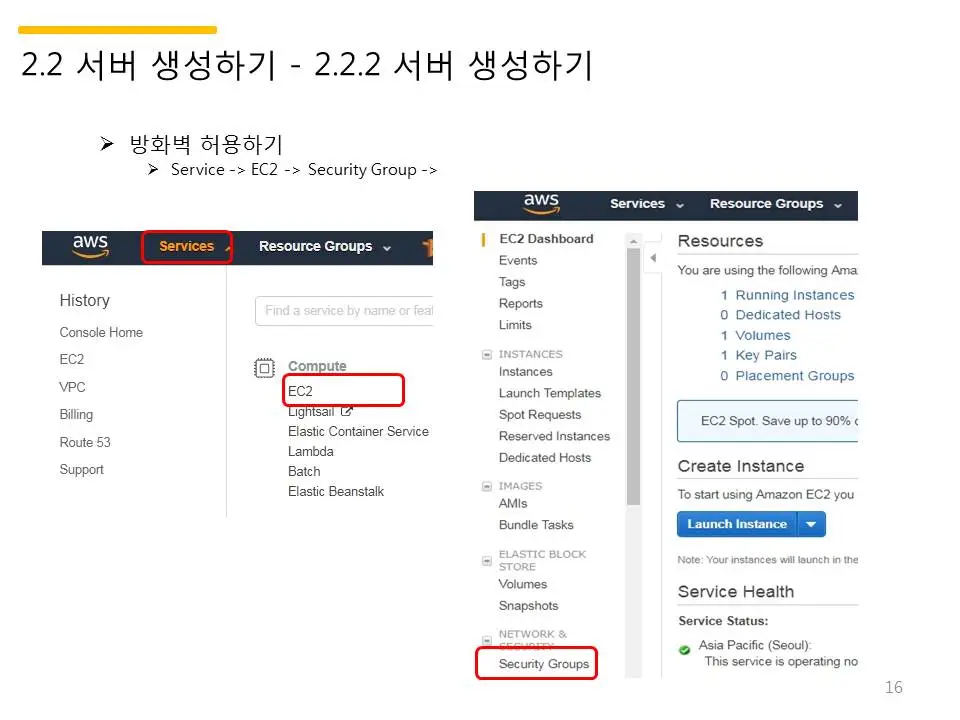960x720 pixels.
Task: Open Snapshots in sidebar
Action: click(528, 606)
